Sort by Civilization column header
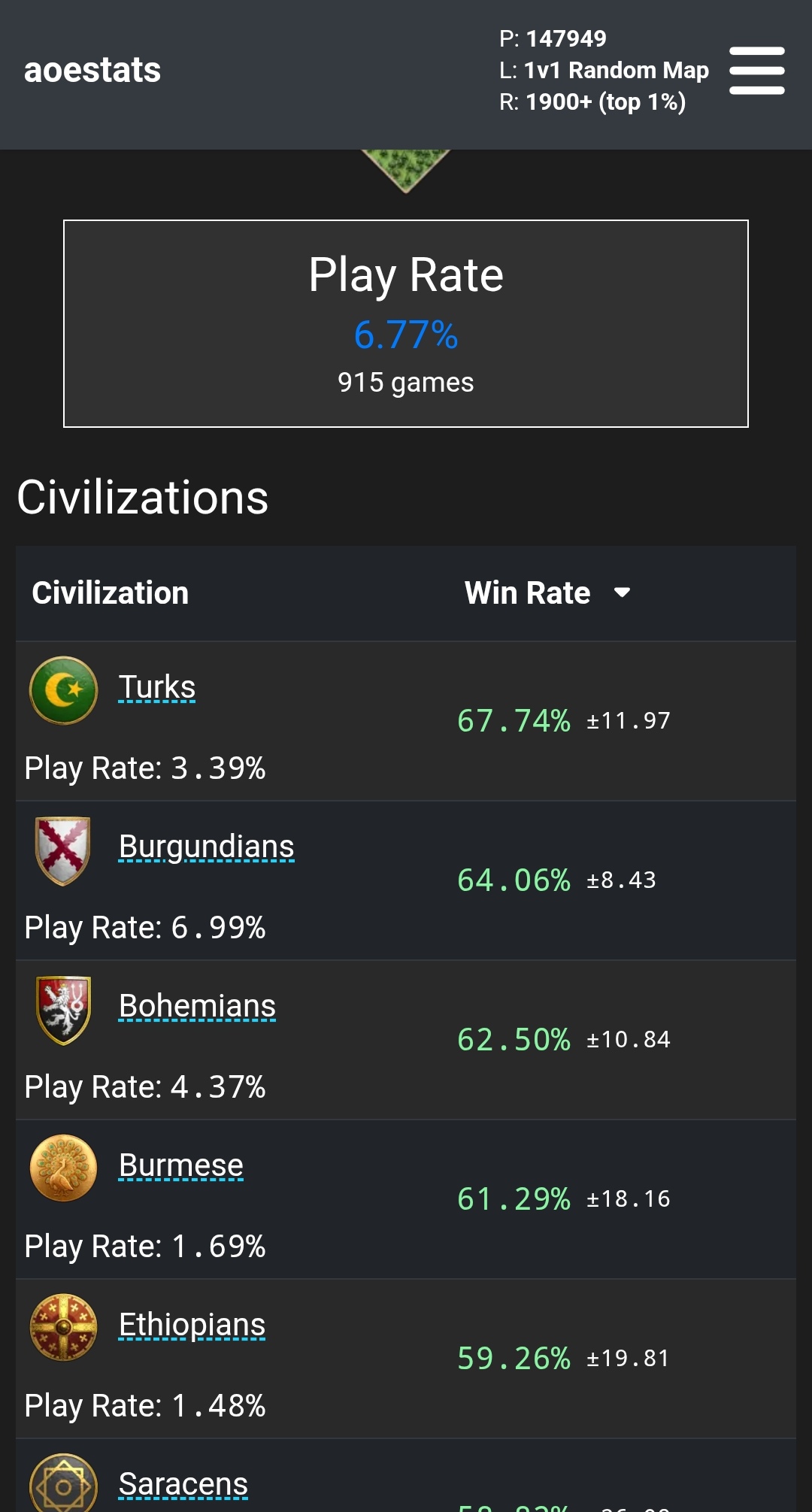812x1512 pixels. click(110, 593)
